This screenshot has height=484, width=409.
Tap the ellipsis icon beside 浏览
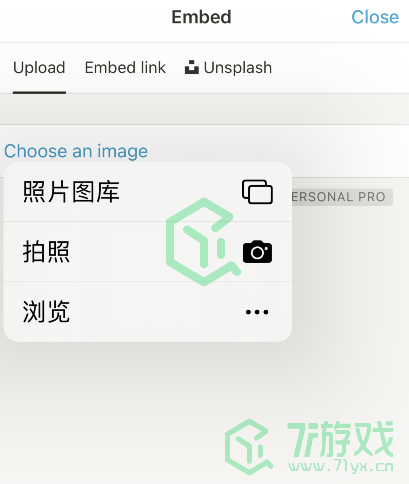pos(257,312)
